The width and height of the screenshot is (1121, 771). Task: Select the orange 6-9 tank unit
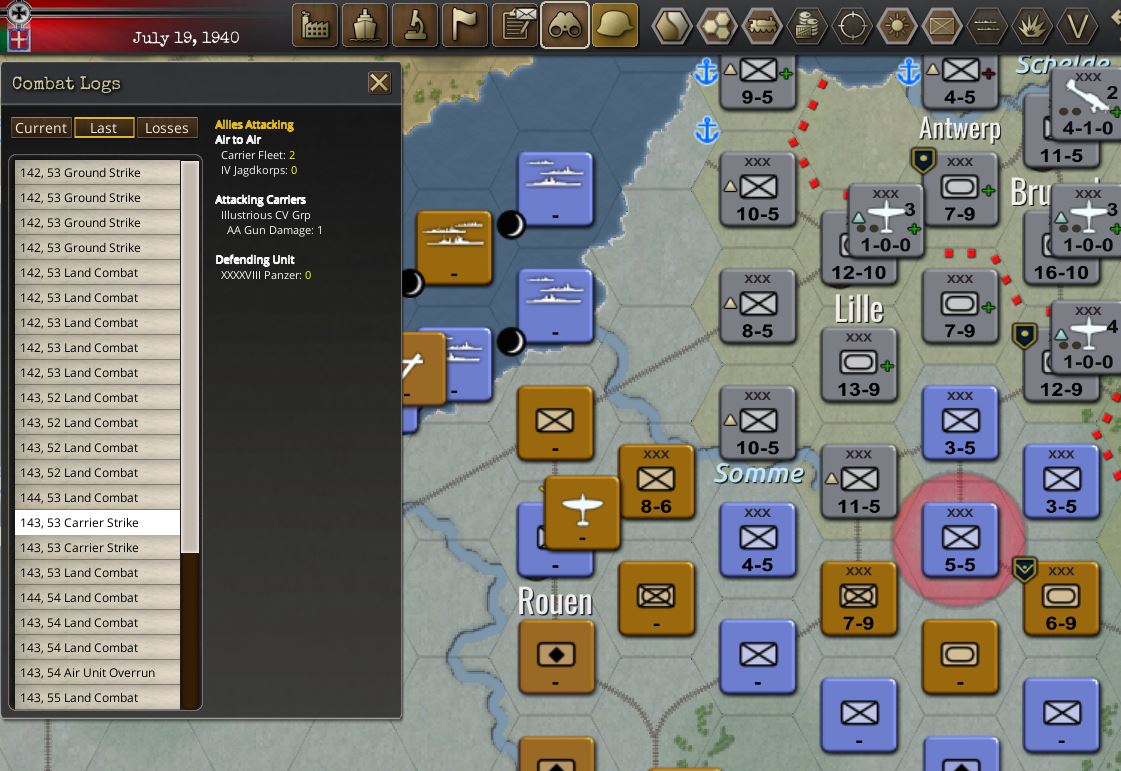(x=1061, y=599)
